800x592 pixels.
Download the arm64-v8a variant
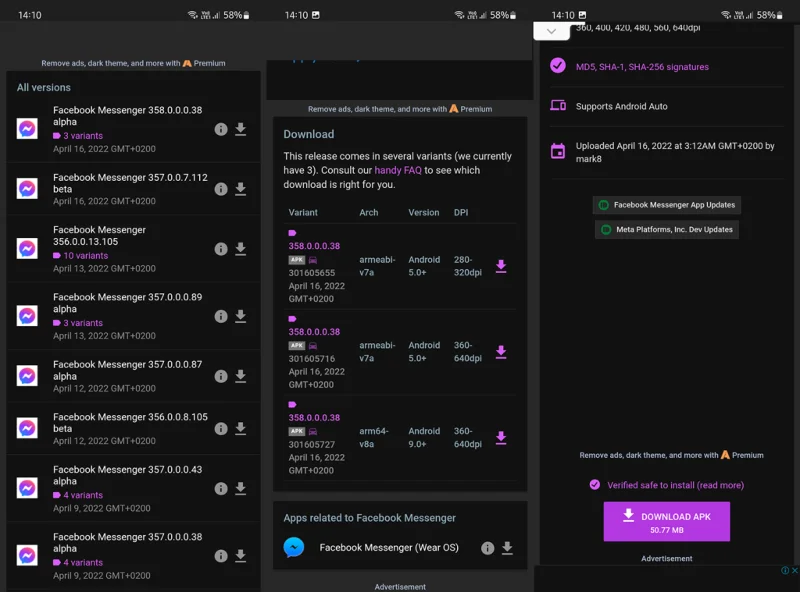coord(501,437)
